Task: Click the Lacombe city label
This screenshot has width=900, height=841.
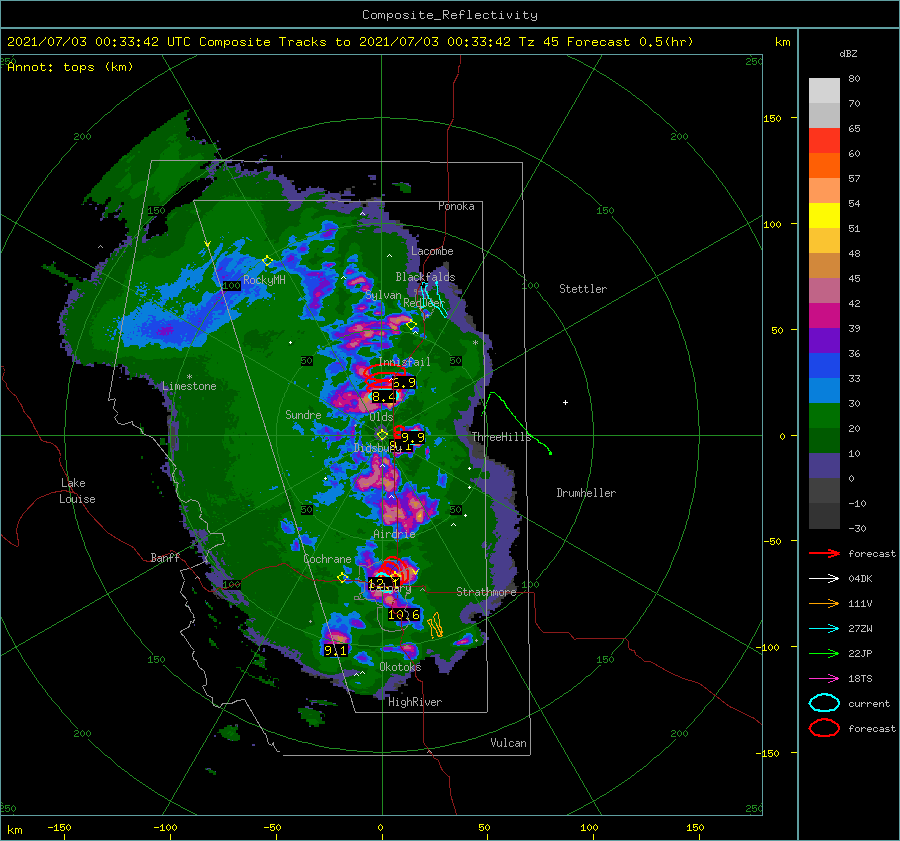Action: pyautogui.click(x=432, y=251)
